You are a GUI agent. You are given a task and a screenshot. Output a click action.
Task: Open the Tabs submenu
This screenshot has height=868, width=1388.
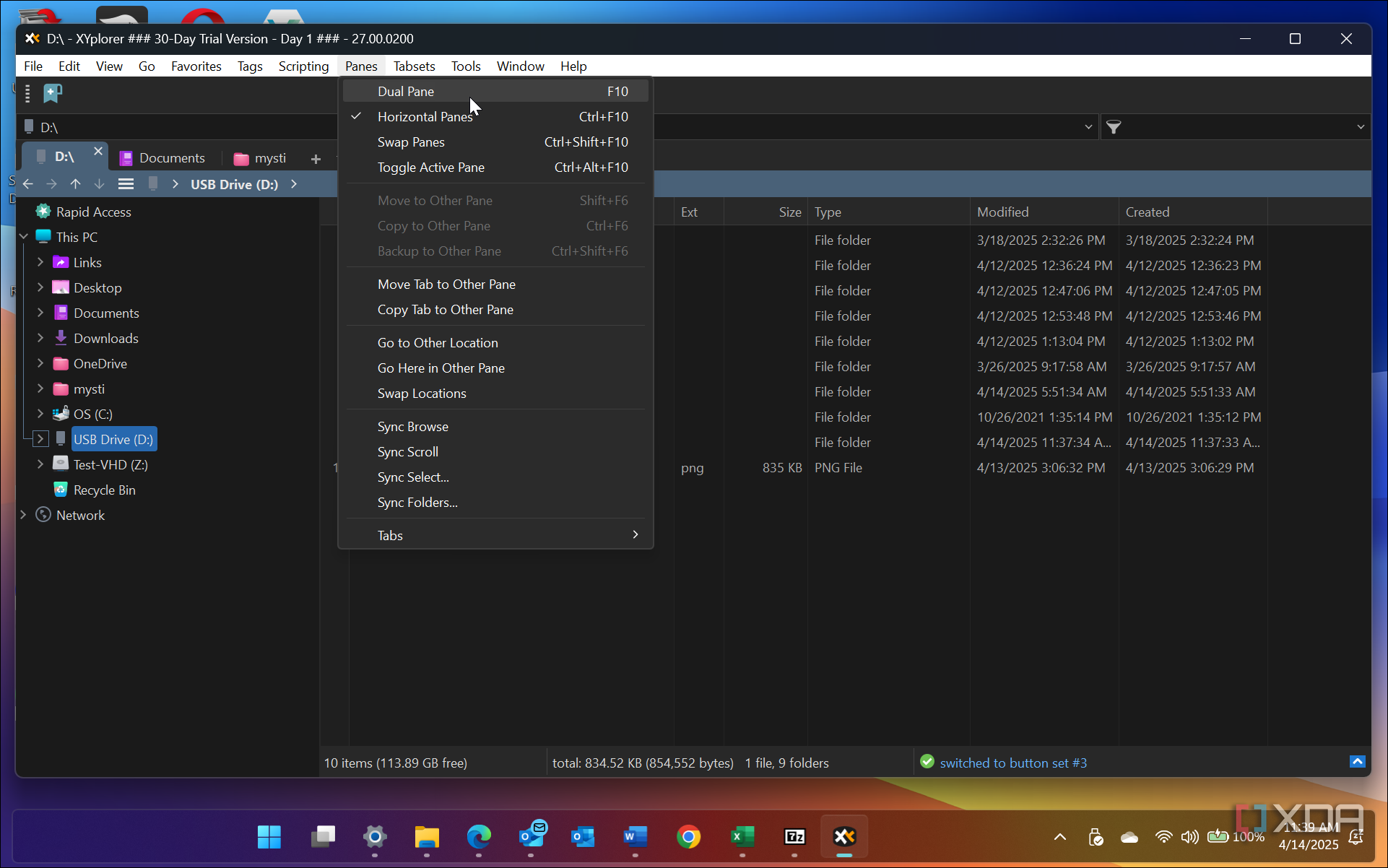(495, 535)
